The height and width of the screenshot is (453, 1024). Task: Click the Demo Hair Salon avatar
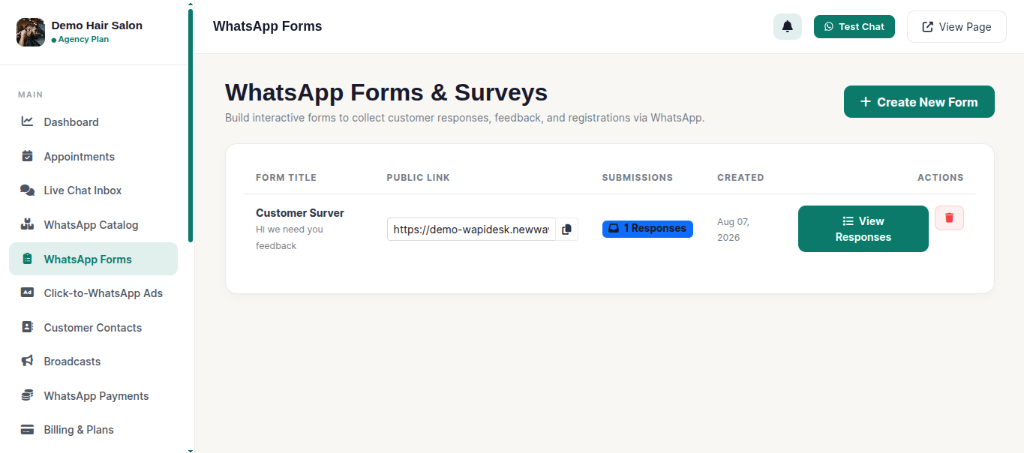pyautogui.click(x=31, y=32)
